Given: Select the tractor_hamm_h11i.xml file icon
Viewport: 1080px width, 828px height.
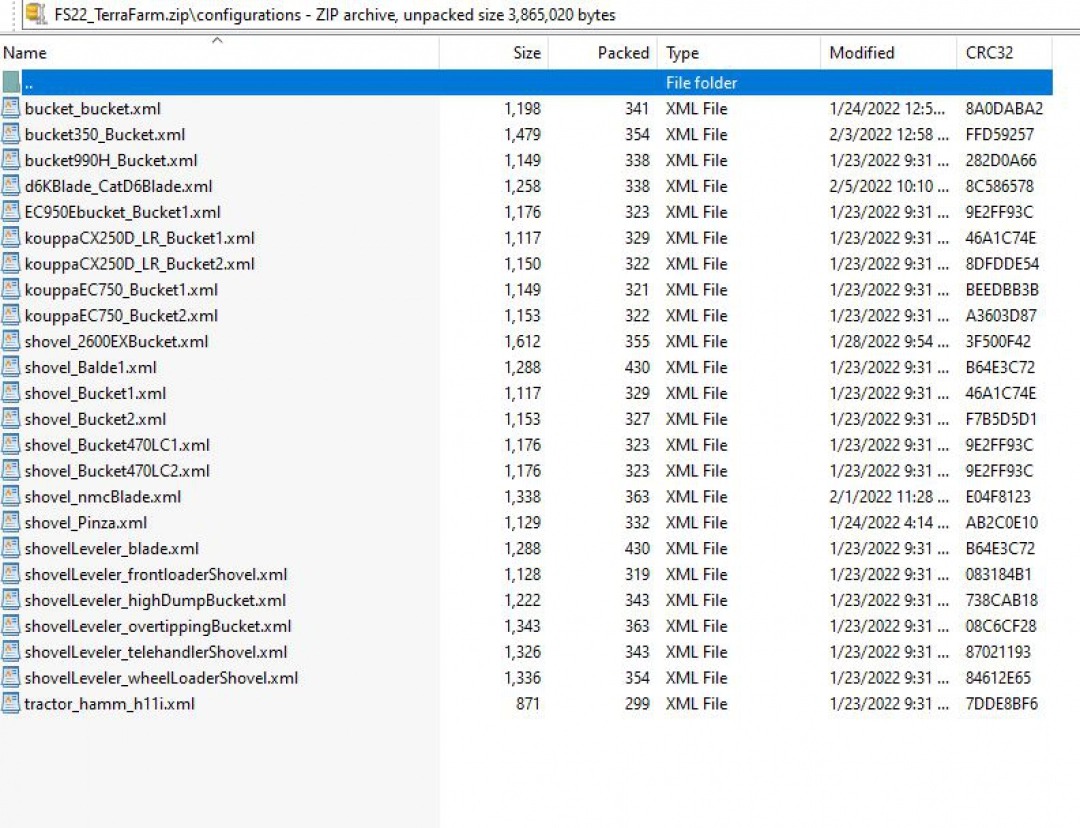Looking at the screenshot, I should pyautogui.click(x=11, y=704).
